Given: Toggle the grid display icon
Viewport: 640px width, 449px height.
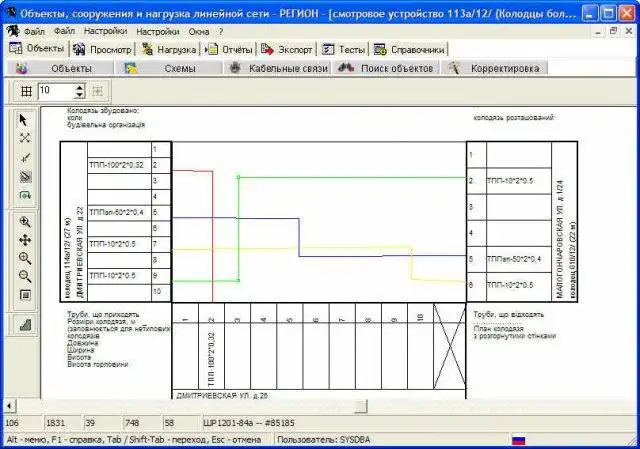Looking at the screenshot, I should click(x=26, y=91).
